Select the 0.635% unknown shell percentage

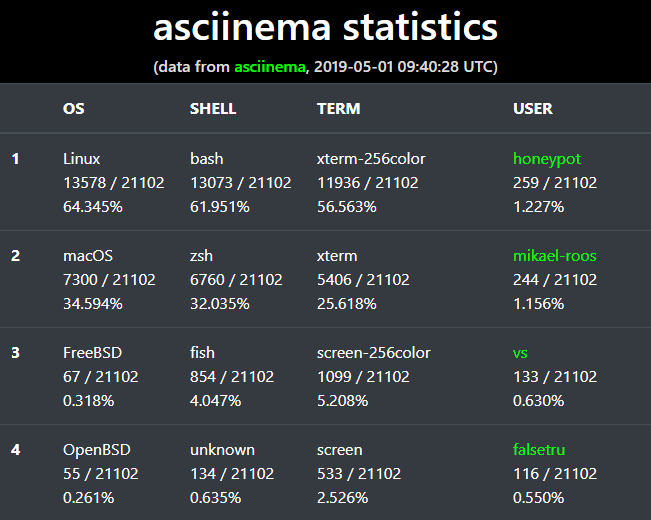coord(215,498)
